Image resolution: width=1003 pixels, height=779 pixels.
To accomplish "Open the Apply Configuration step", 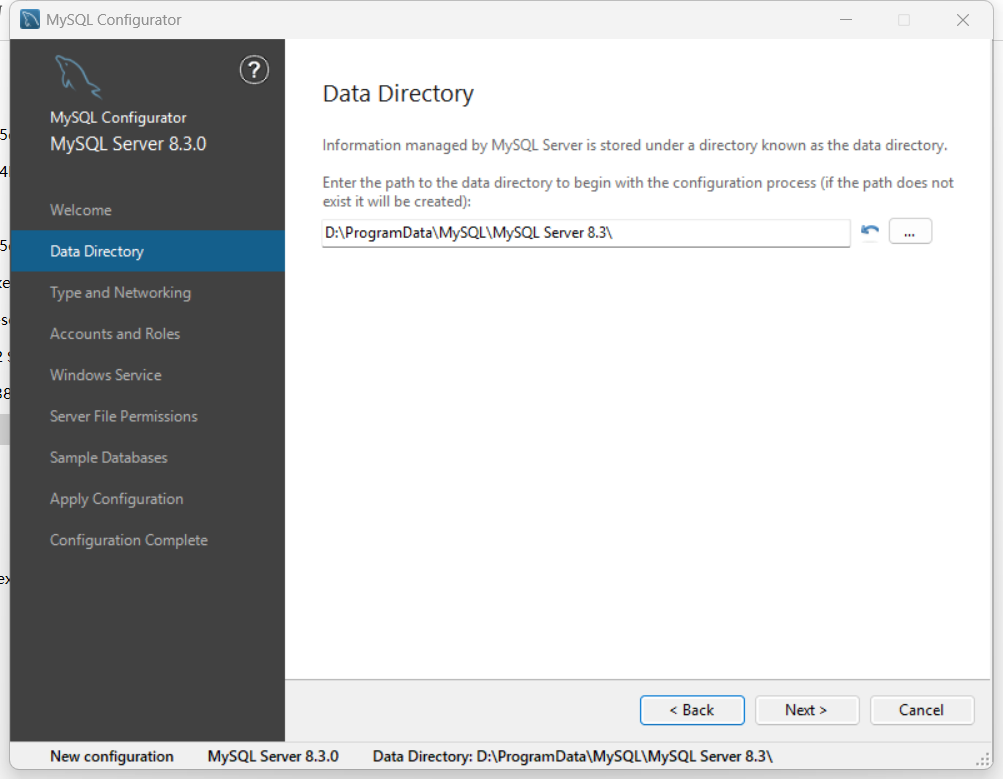I will click(147, 499).
